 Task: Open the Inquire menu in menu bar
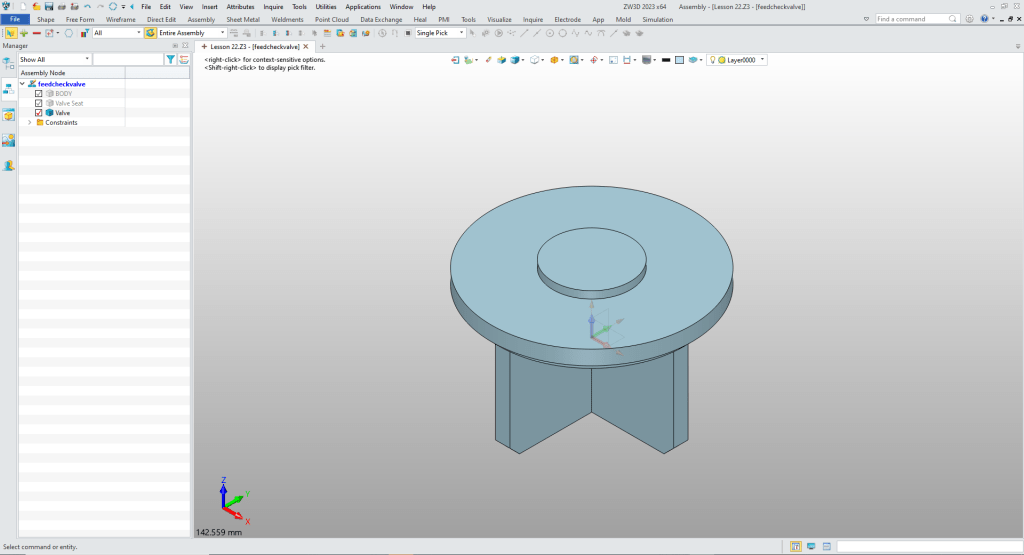273,7
